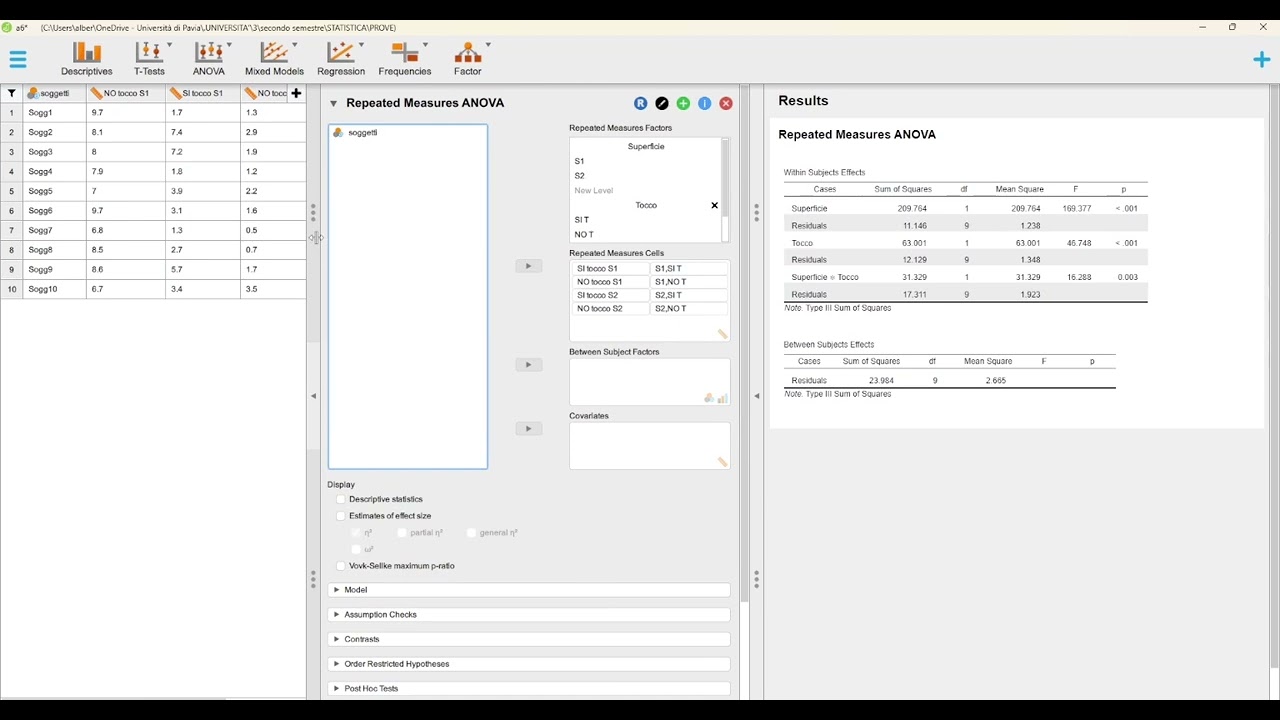Click the Repeated Measures ANOVA results title
Viewport: 1280px width, 720px height.
pos(857,134)
